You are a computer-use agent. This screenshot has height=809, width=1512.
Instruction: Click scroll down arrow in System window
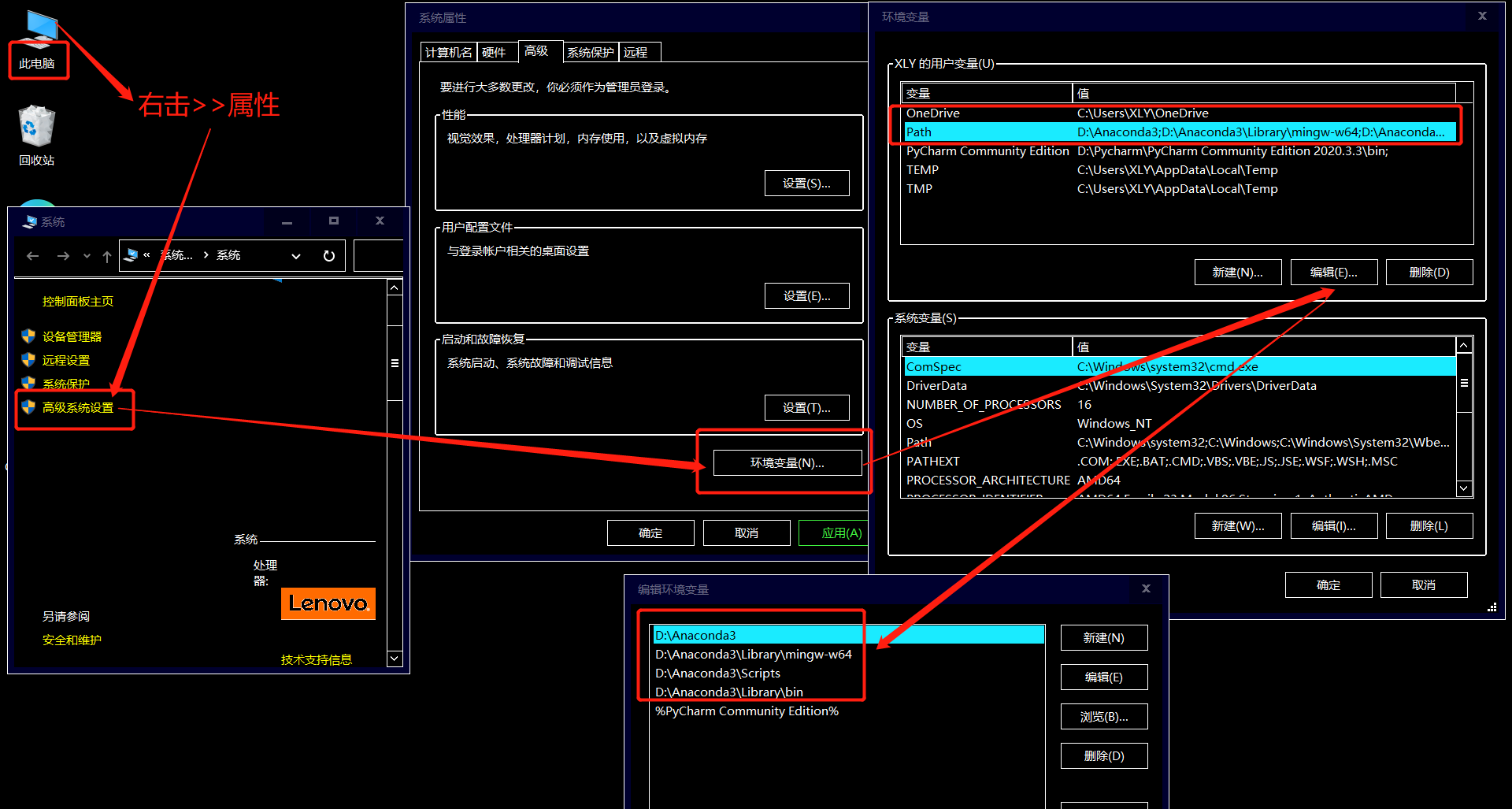click(395, 659)
